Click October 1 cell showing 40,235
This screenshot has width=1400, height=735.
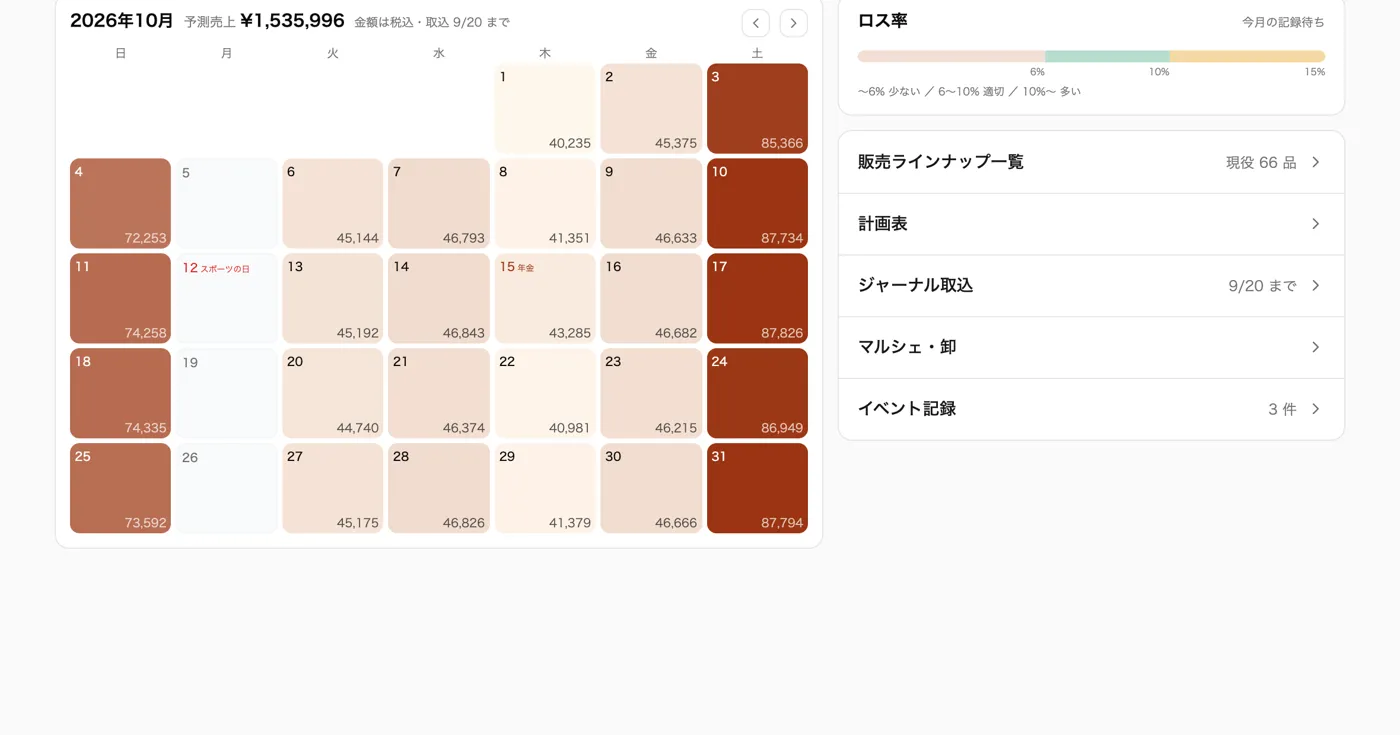click(545, 109)
